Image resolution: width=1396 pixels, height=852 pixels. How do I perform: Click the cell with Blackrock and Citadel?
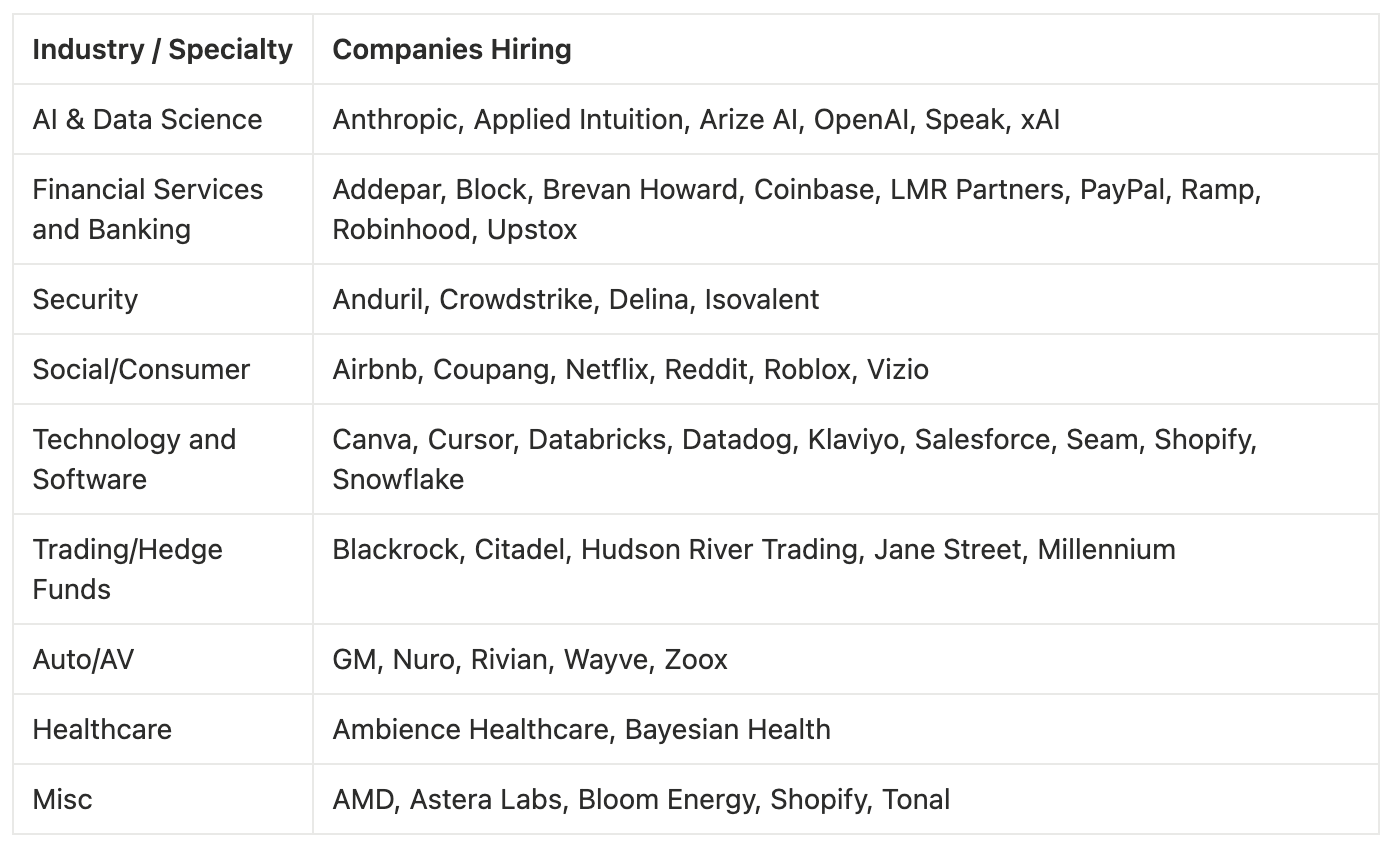click(754, 550)
